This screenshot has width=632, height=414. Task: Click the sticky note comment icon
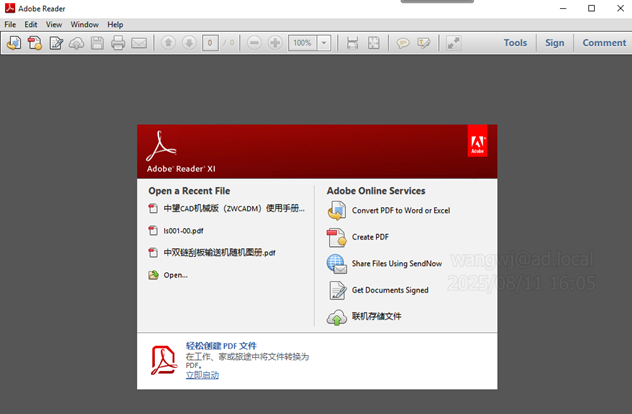pyautogui.click(x=403, y=43)
